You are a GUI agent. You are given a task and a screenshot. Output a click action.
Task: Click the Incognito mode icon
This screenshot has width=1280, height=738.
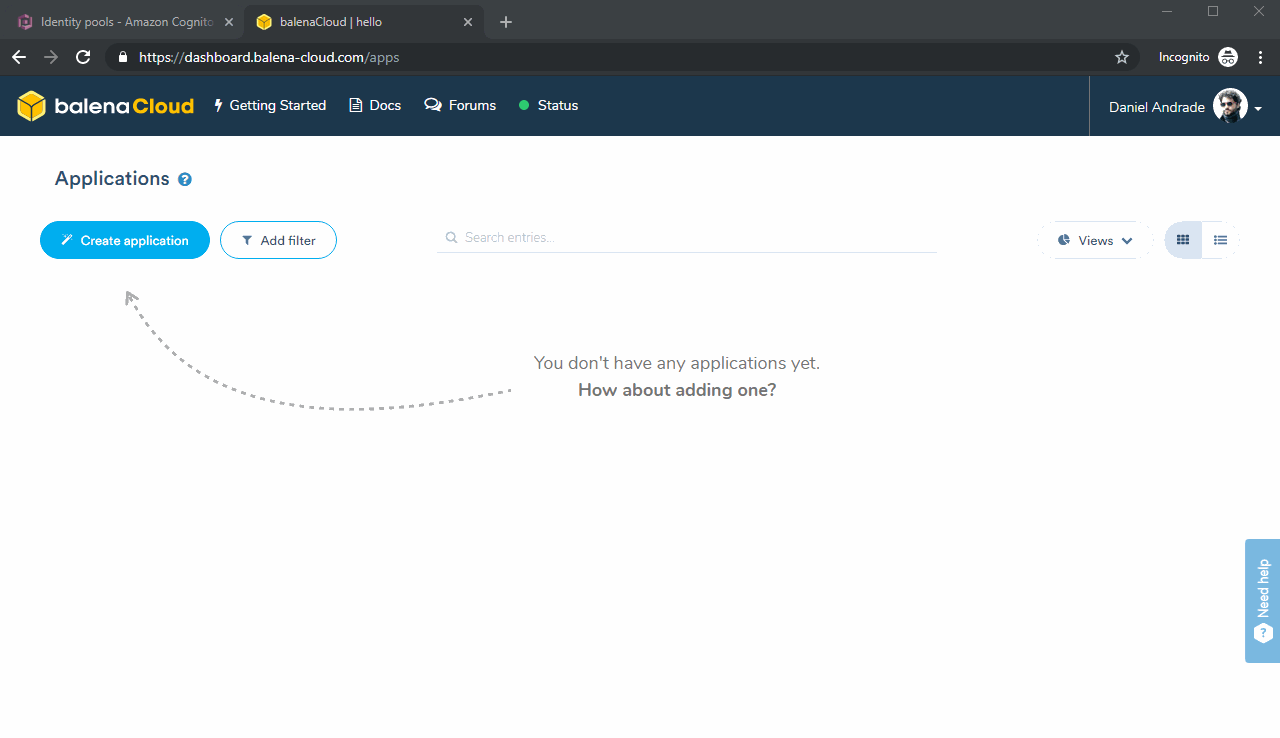click(x=1228, y=57)
